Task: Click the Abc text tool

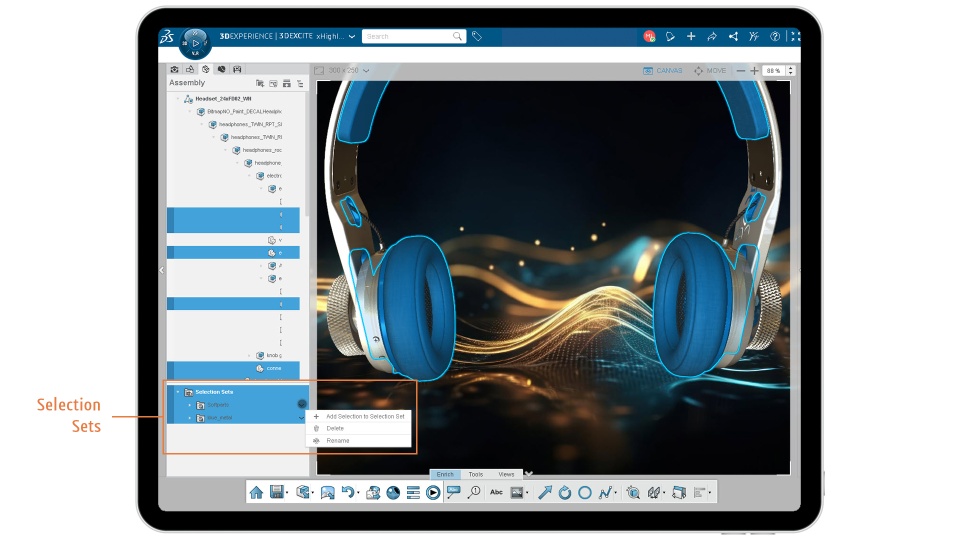Action: tap(497, 492)
